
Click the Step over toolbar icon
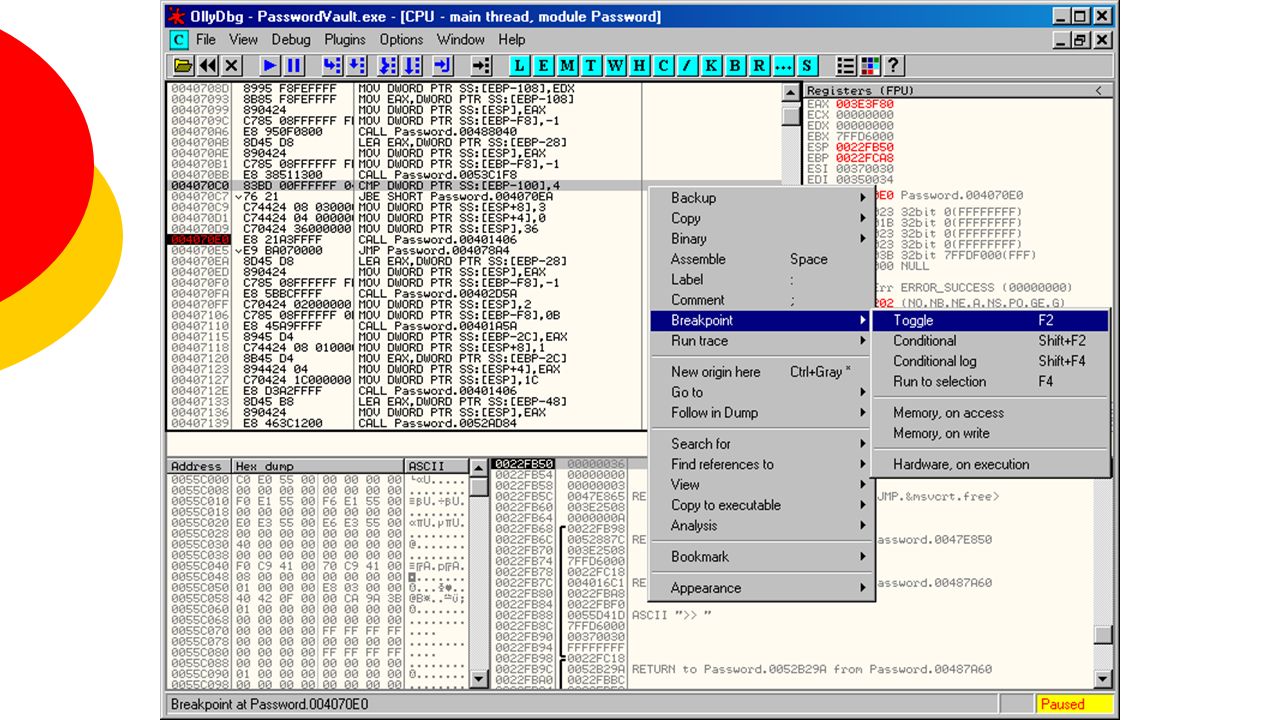(356, 65)
